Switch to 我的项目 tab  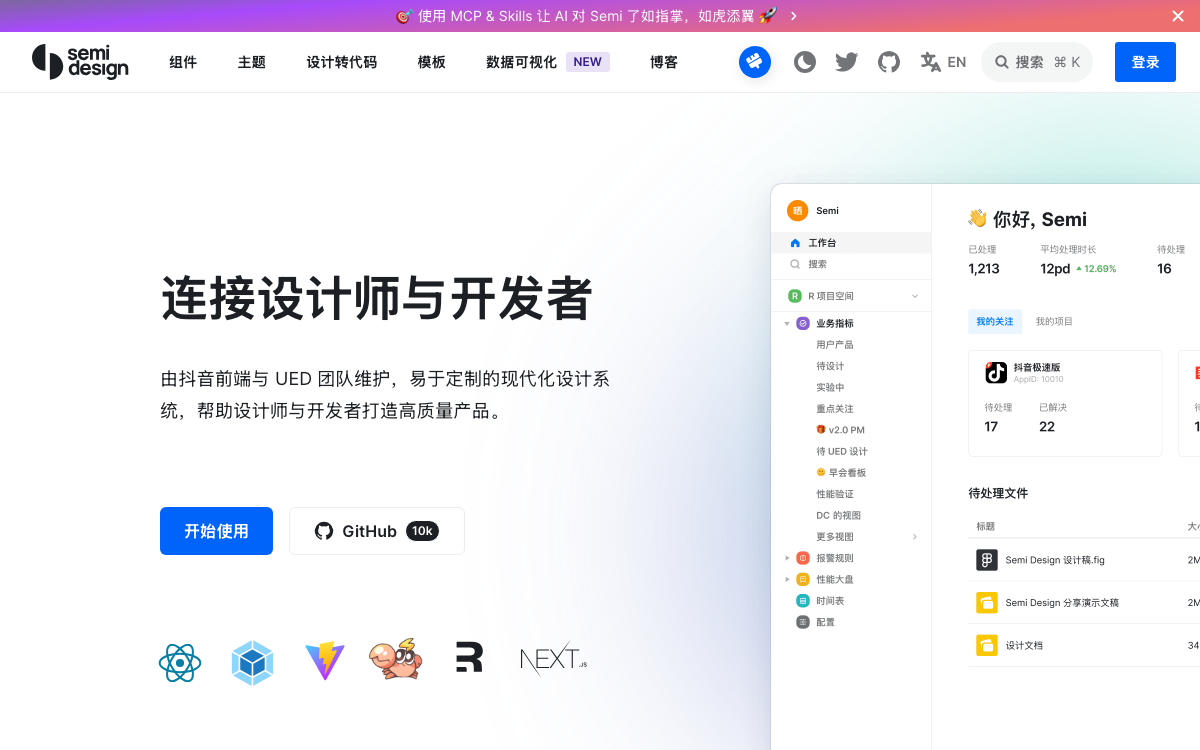click(x=1054, y=321)
